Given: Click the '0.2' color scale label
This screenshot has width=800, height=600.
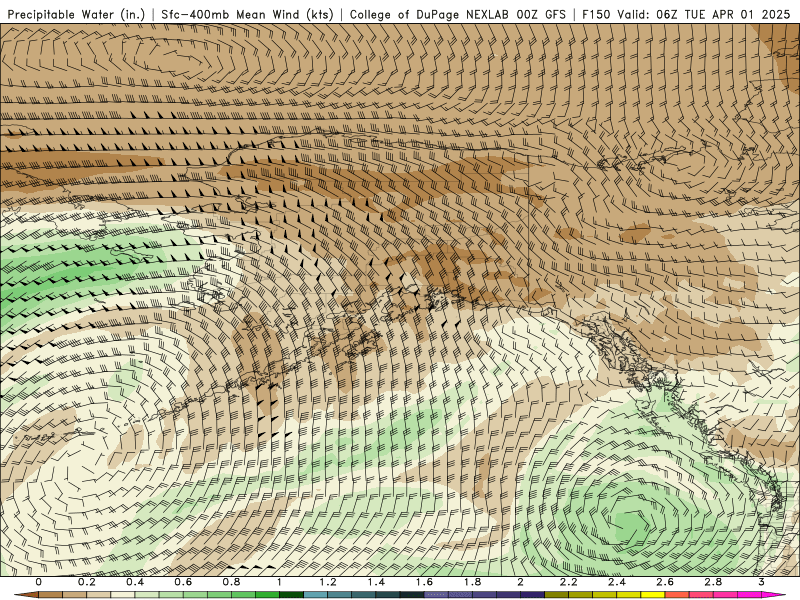Looking at the screenshot, I should pyautogui.click(x=87, y=582).
